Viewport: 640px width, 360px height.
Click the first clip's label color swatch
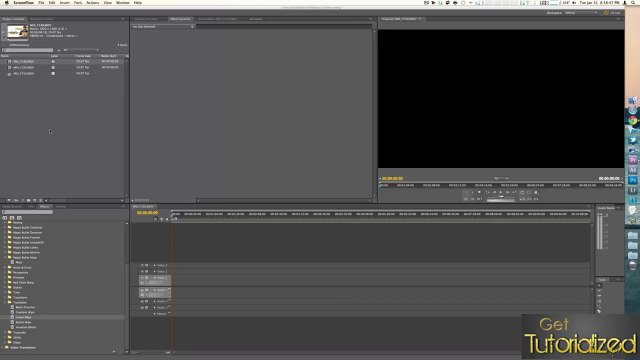point(53,62)
